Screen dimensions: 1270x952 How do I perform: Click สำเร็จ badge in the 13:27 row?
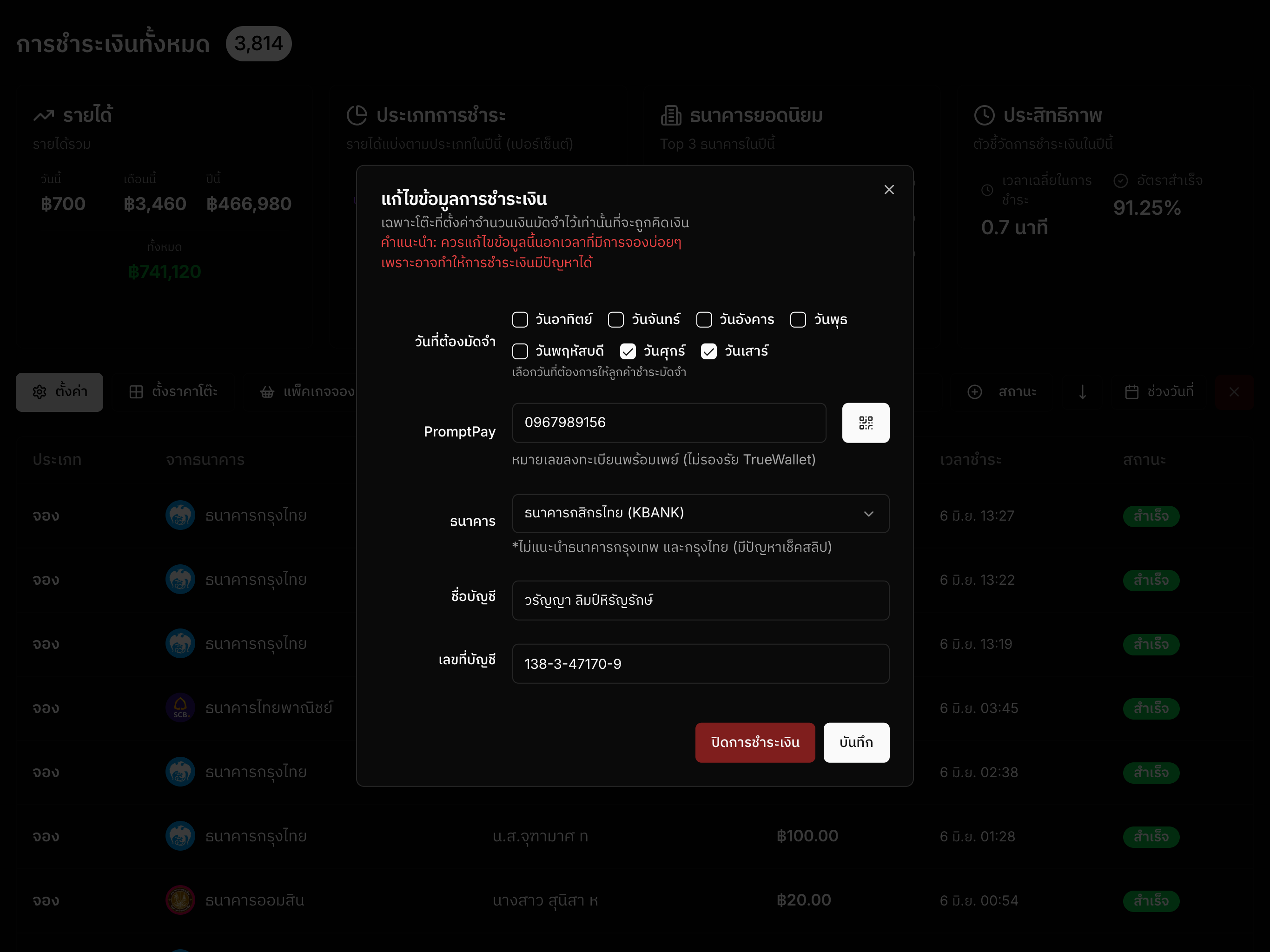1151,516
